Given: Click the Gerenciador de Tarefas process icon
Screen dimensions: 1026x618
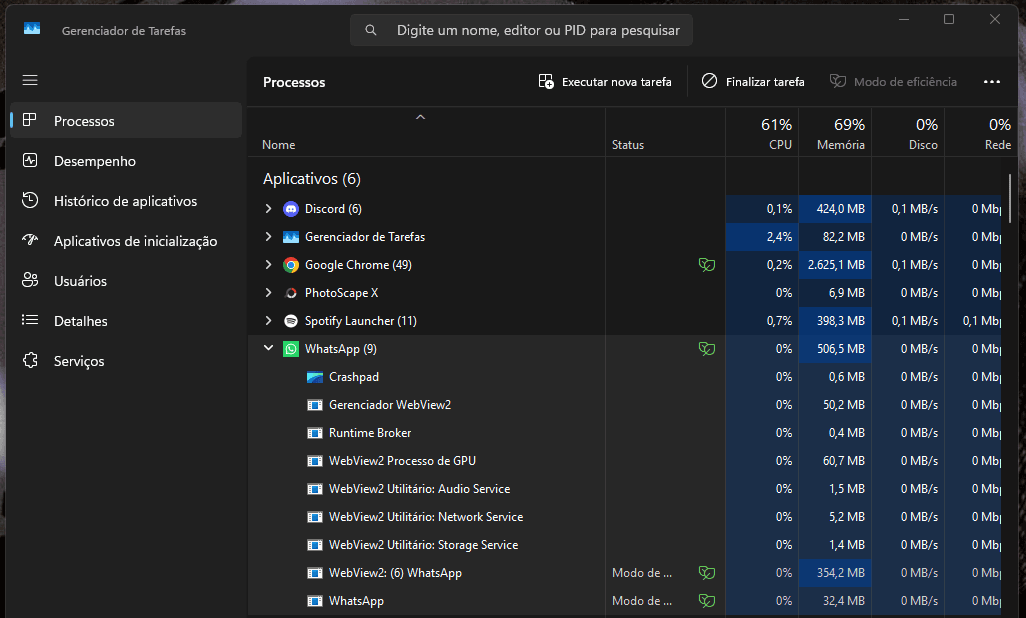Looking at the screenshot, I should tap(291, 237).
